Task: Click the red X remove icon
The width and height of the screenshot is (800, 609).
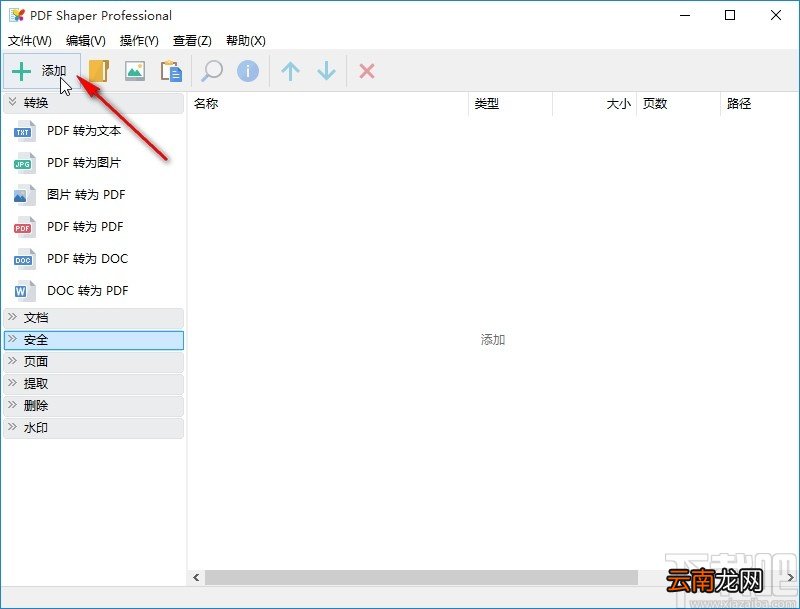Action: point(367,71)
